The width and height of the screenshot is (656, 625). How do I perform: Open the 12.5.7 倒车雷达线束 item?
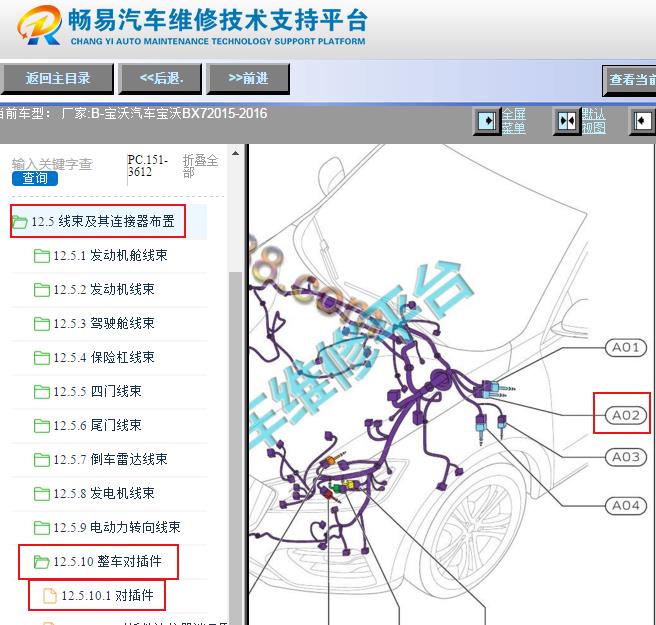(x=110, y=459)
